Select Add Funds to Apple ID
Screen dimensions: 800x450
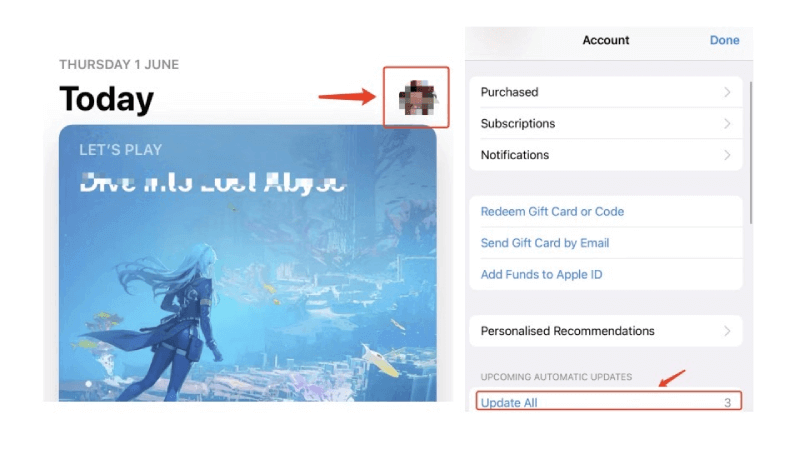coord(541,274)
